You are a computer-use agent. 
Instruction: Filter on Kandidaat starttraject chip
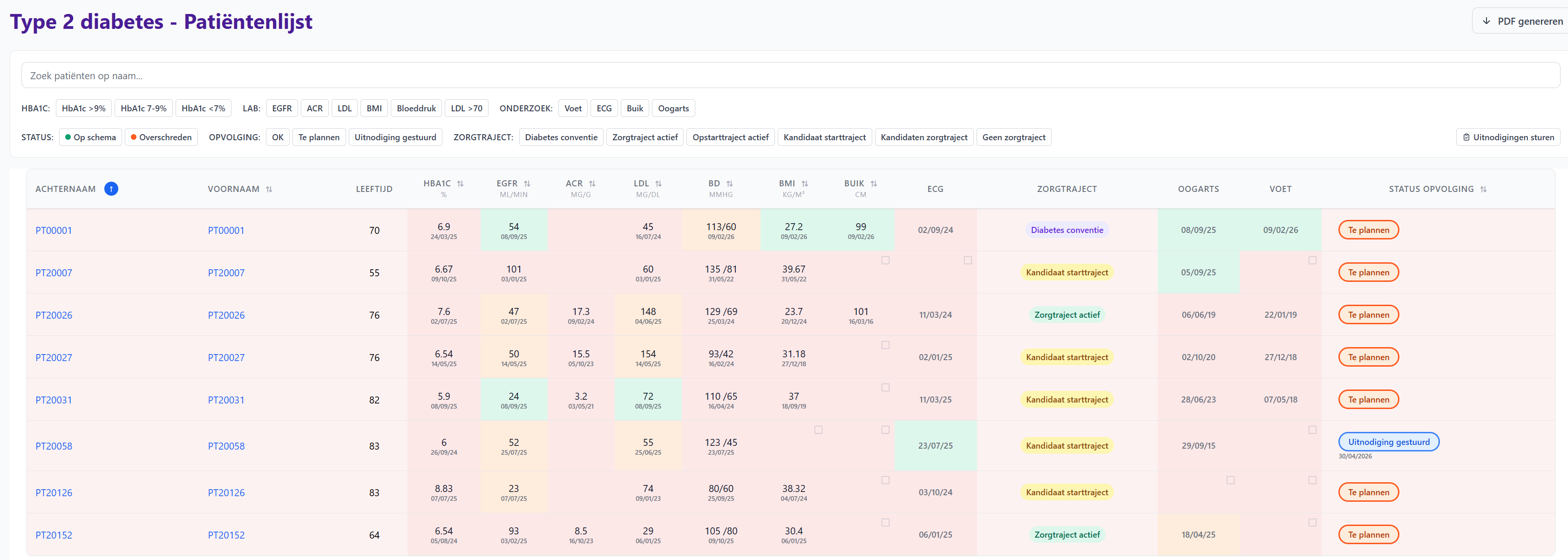(x=824, y=137)
